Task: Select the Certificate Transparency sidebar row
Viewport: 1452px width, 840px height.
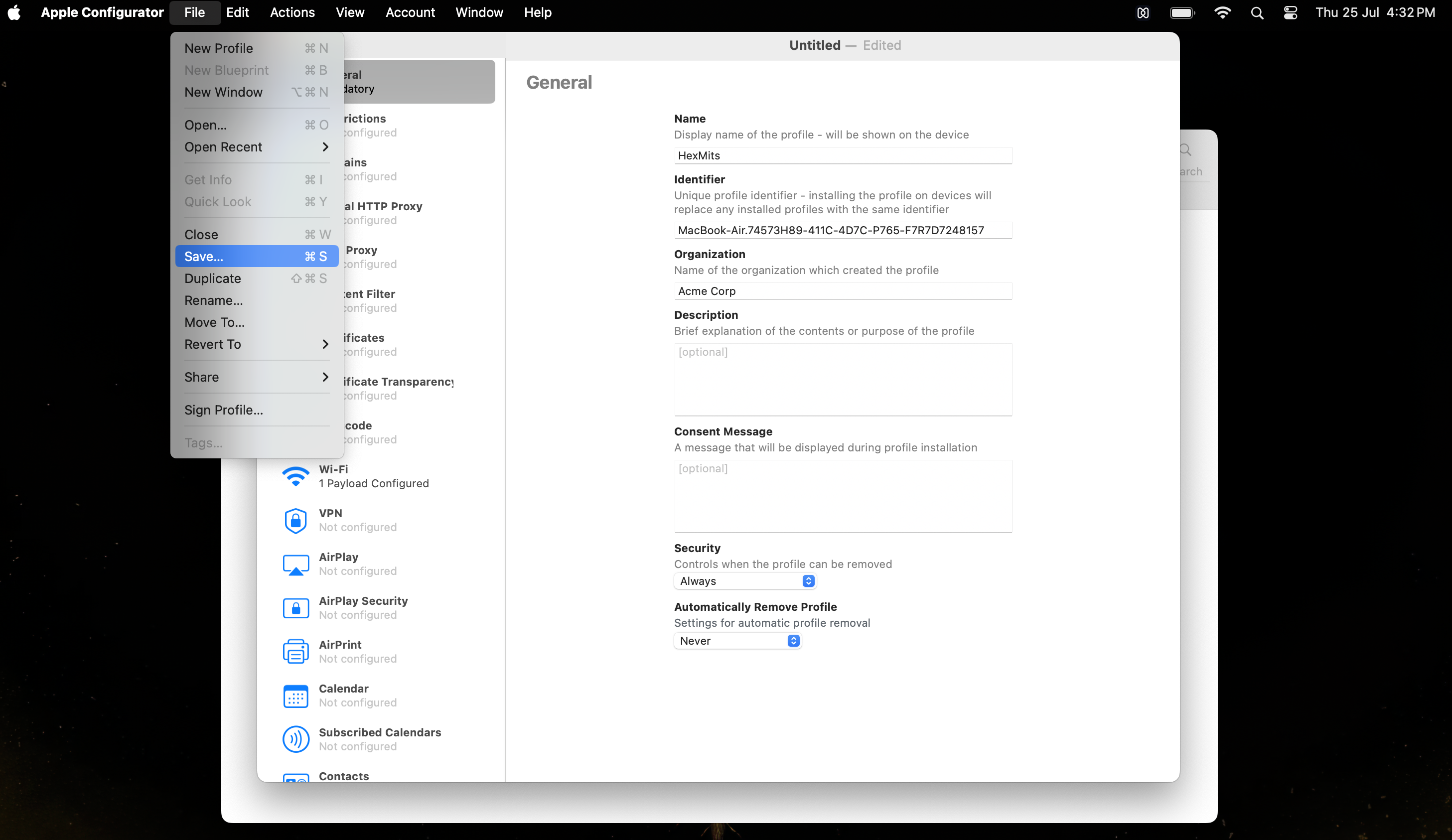Action: [x=420, y=388]
